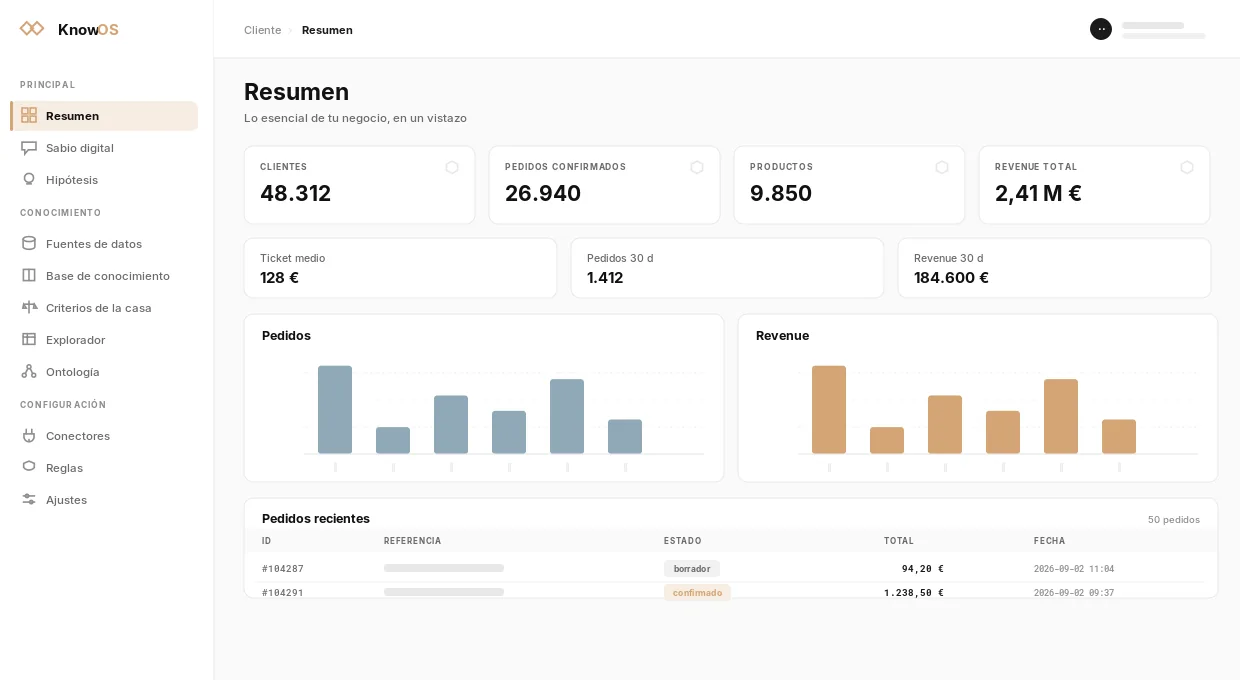The height and width of the screenshot is (680, 1240).
Task: Click the hexagon icon on Revenue total card
Action: [1187, 167]
